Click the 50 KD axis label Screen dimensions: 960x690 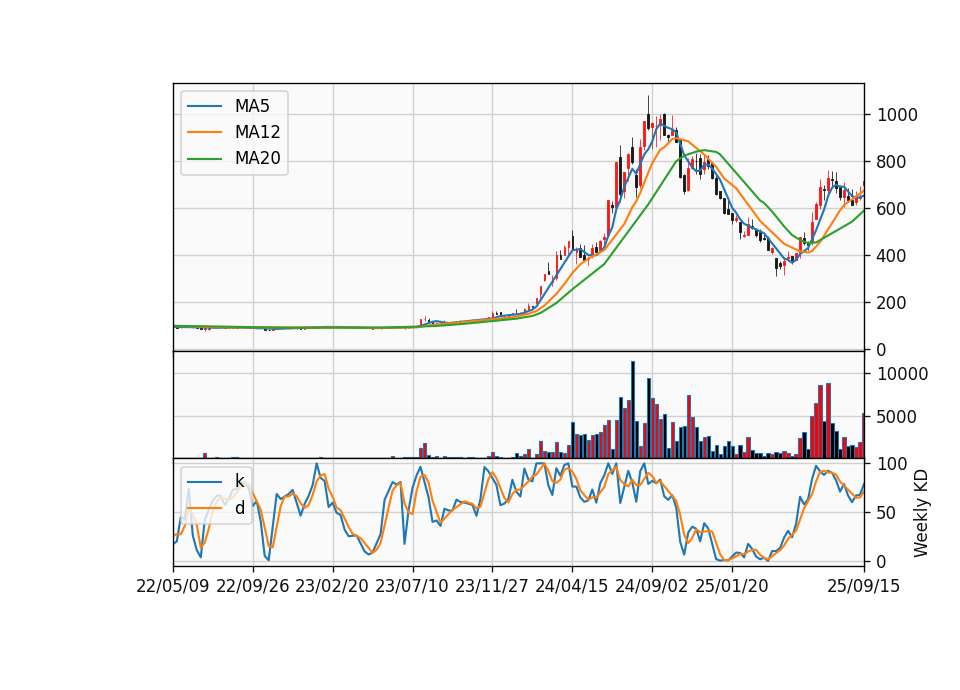pos(887,513)
